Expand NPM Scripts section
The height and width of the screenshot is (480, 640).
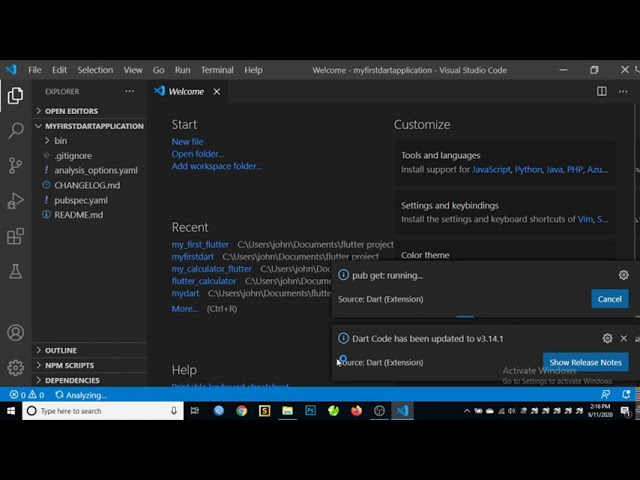[x=90, y=365]
